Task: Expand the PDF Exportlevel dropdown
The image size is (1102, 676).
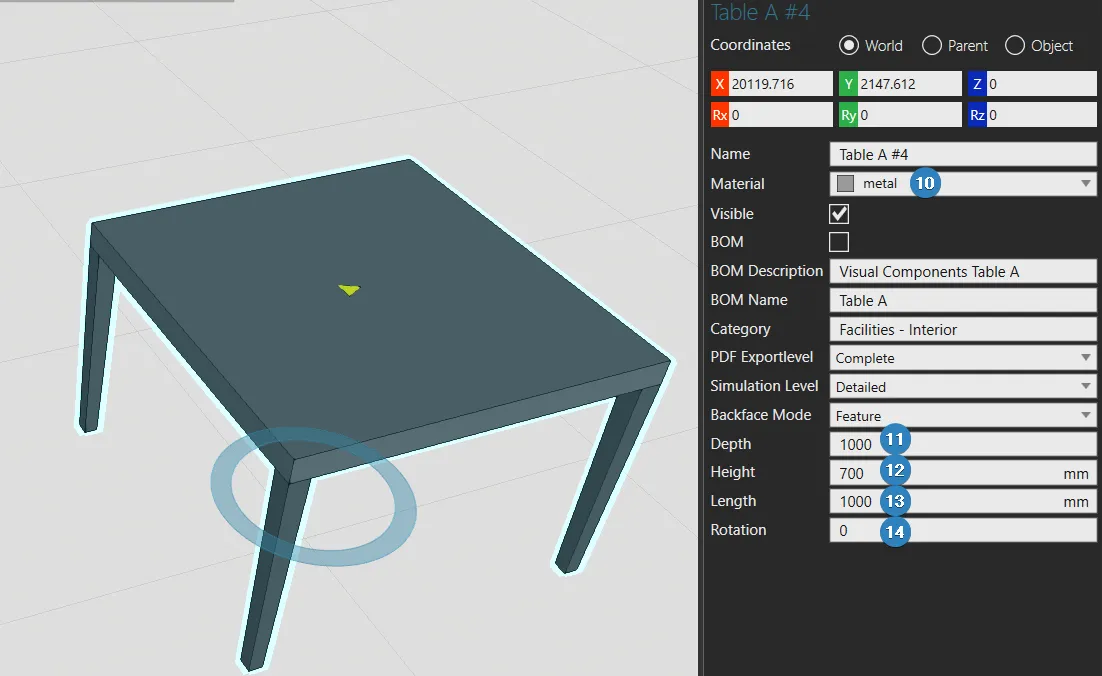Action: point(1086,358)
